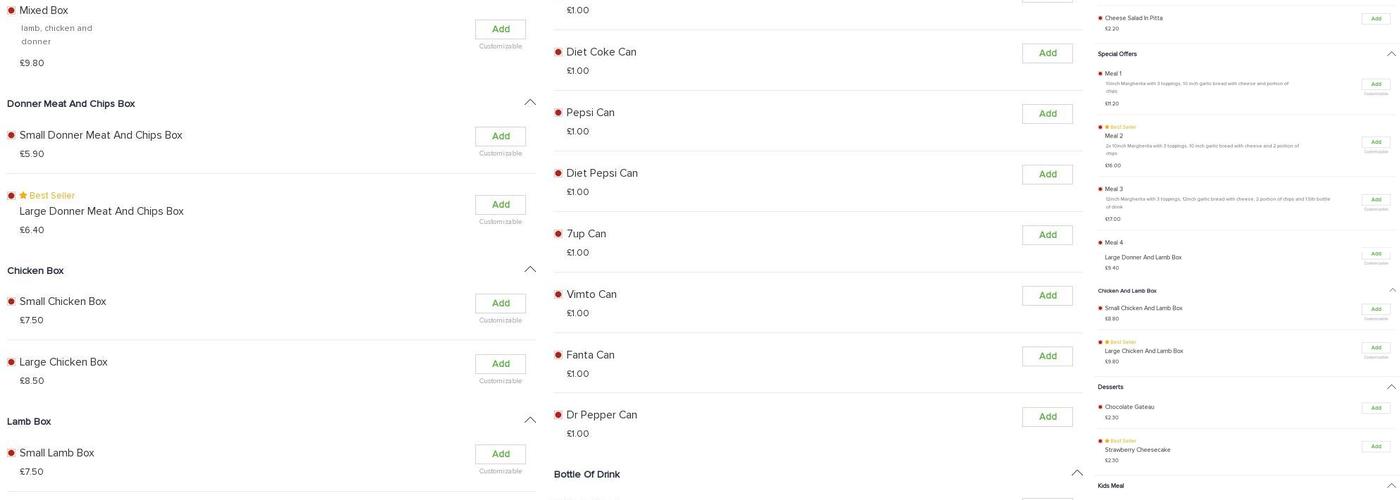This screenshot has height=500, width=1400.
Task: Add Meal 1 special offer
Action: tap(1375, 84)
